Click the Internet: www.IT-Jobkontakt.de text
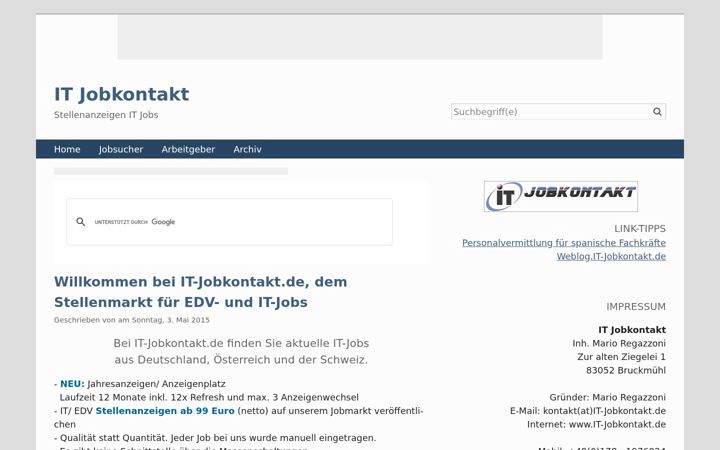Viewport: 720px width, 450px height. [596, 424]
